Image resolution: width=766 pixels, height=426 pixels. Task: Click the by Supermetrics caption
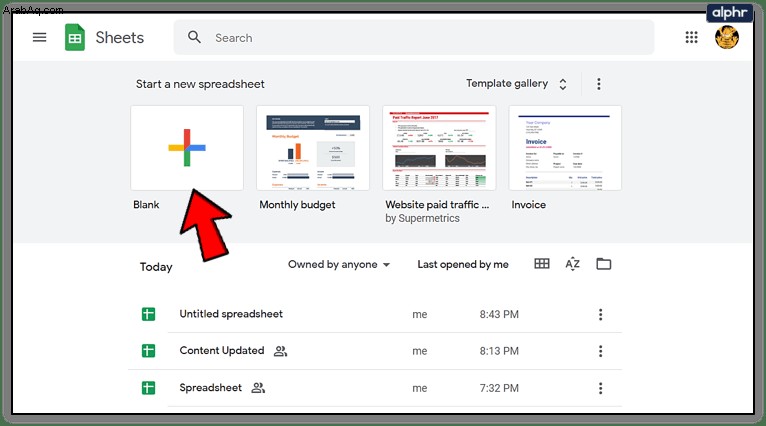[422, 218]
